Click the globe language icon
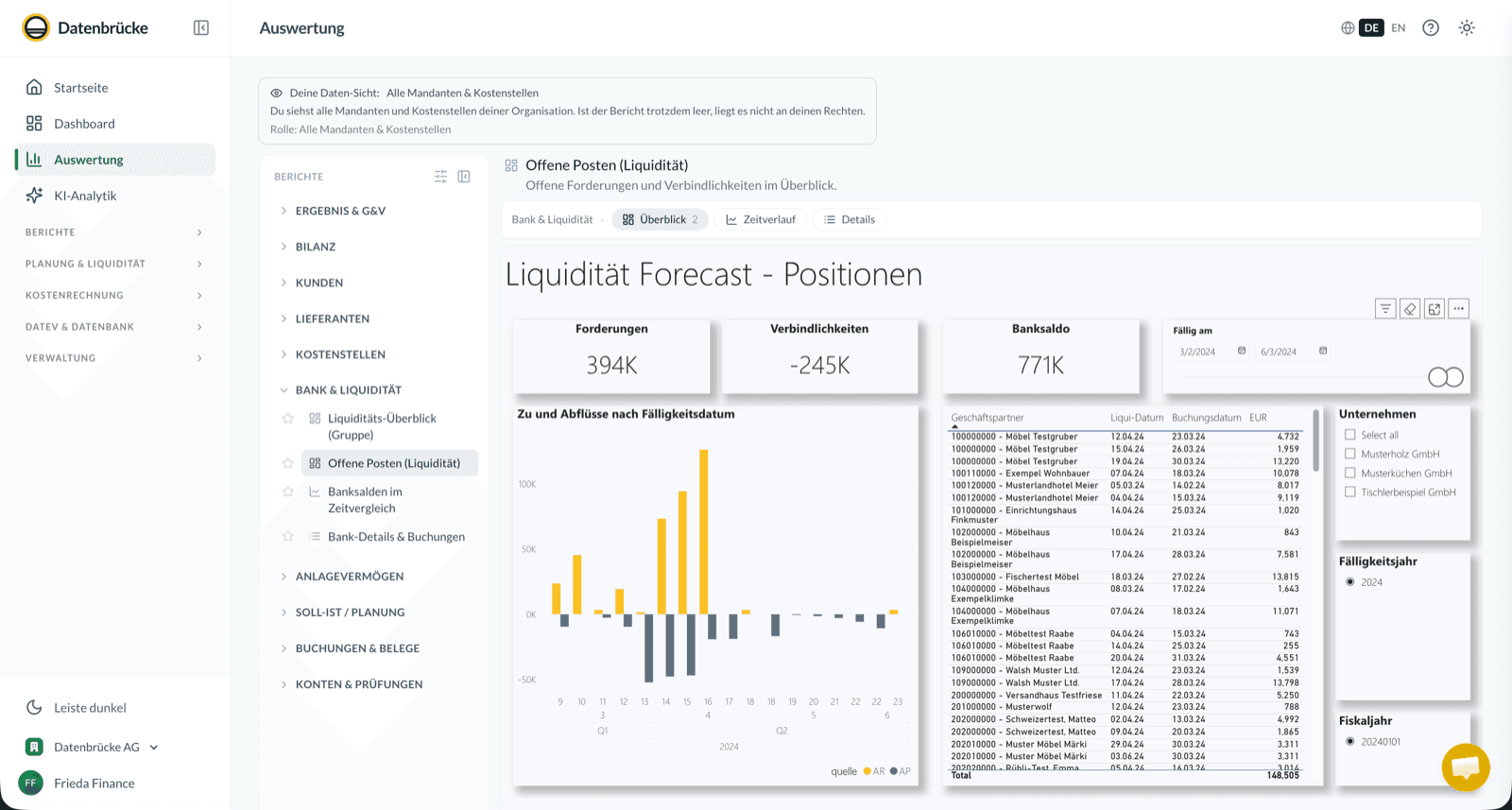1512x810 pixels. click(1348, 28)
